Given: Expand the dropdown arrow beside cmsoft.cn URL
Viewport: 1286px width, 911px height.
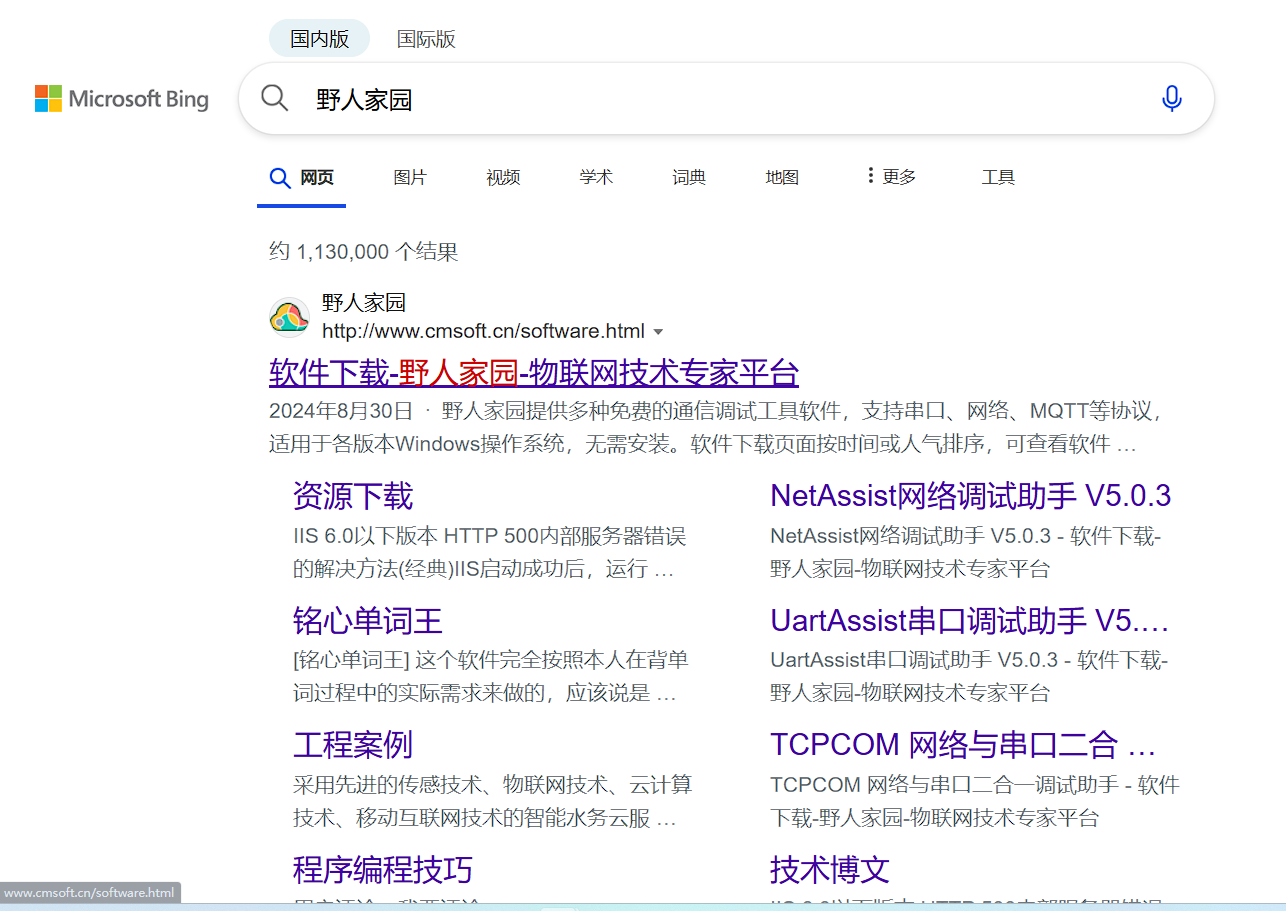Looking at the screenshot, I should coord(658,332).
